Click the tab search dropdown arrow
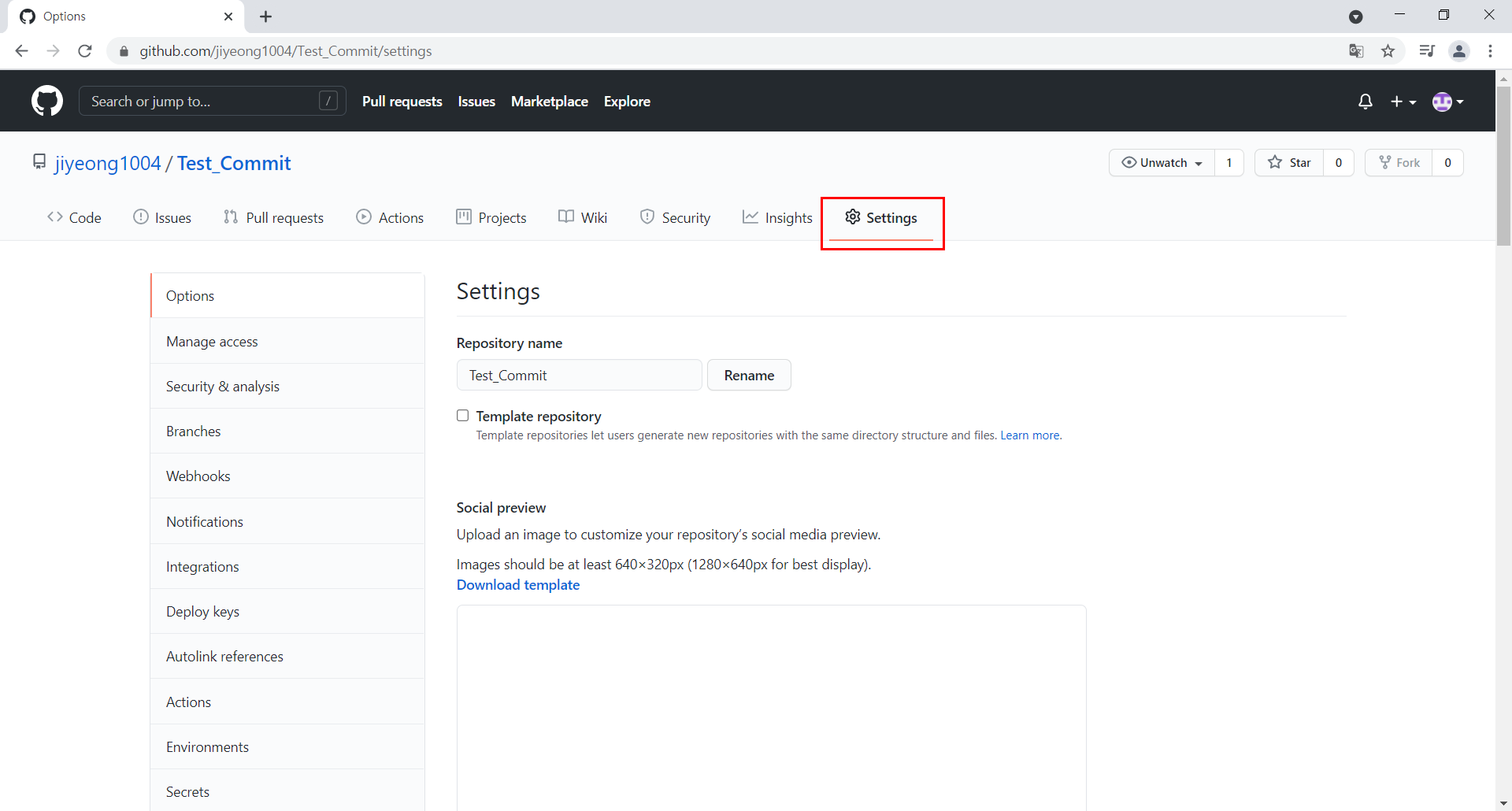This screenshot has height=811, width=1512. pyautogui.click(x=1356, y=17)
